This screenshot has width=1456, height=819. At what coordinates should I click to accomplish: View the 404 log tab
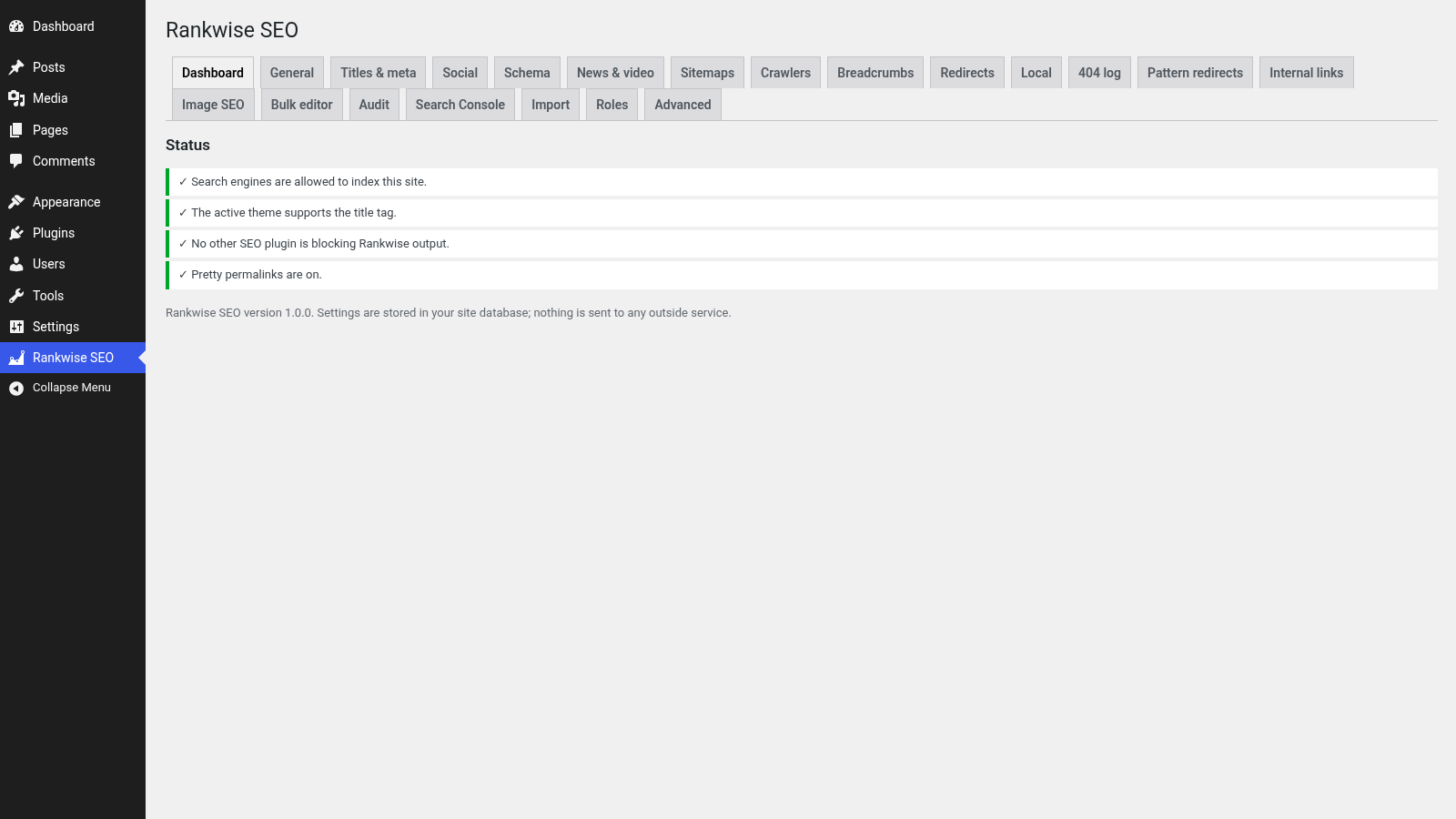[x=1099, y=73]
